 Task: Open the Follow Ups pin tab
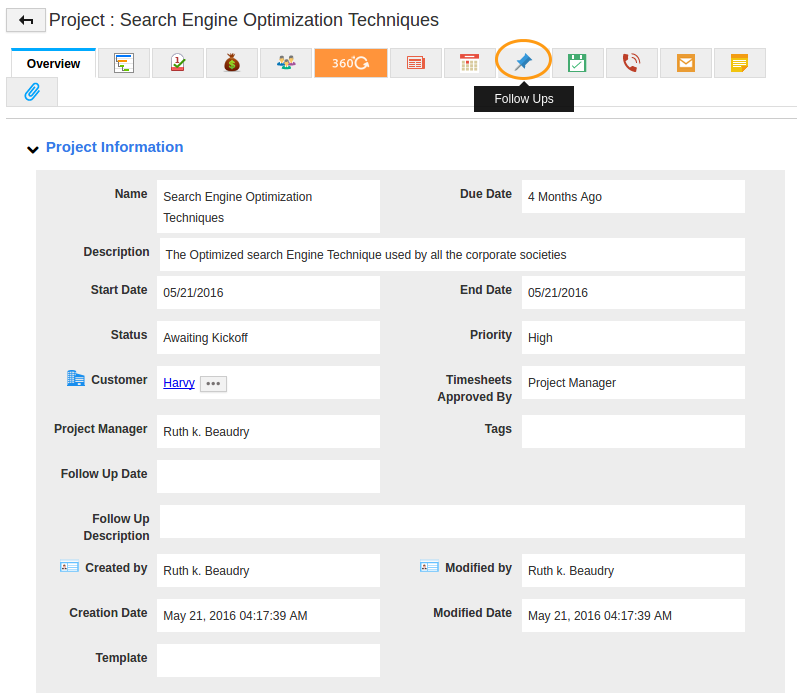[523, 62]
